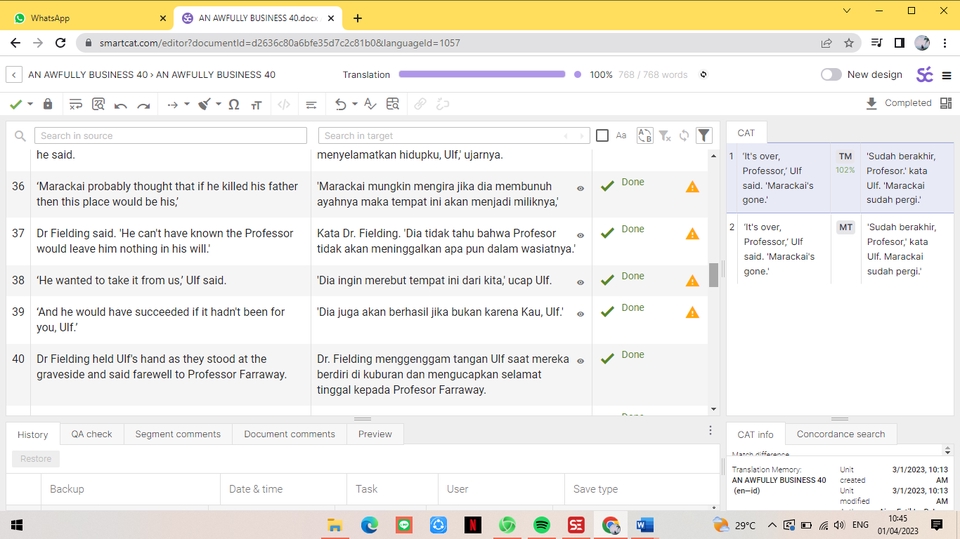This screenshot has width=960, height=539.
Task: Toggle eye icon on segment 38
Action: pyautogui.click(x=580, y=283)
